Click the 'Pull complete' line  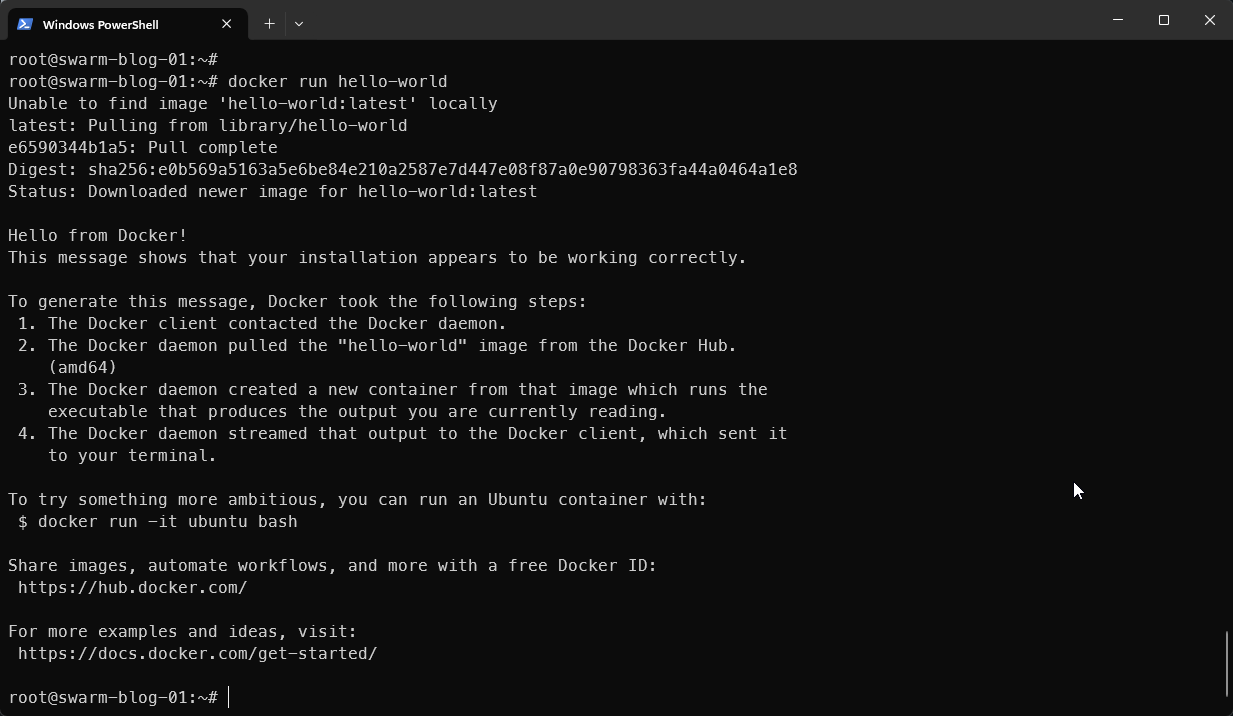click(142, 147)
